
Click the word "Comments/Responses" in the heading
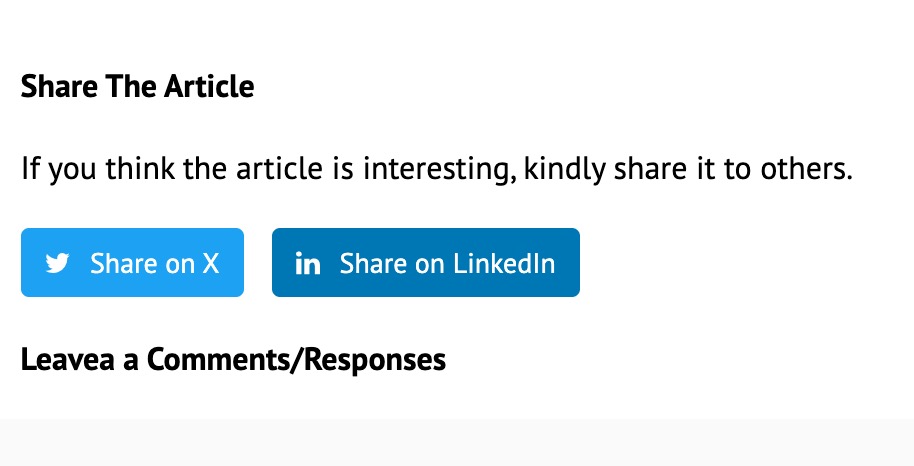coord(296,359)
